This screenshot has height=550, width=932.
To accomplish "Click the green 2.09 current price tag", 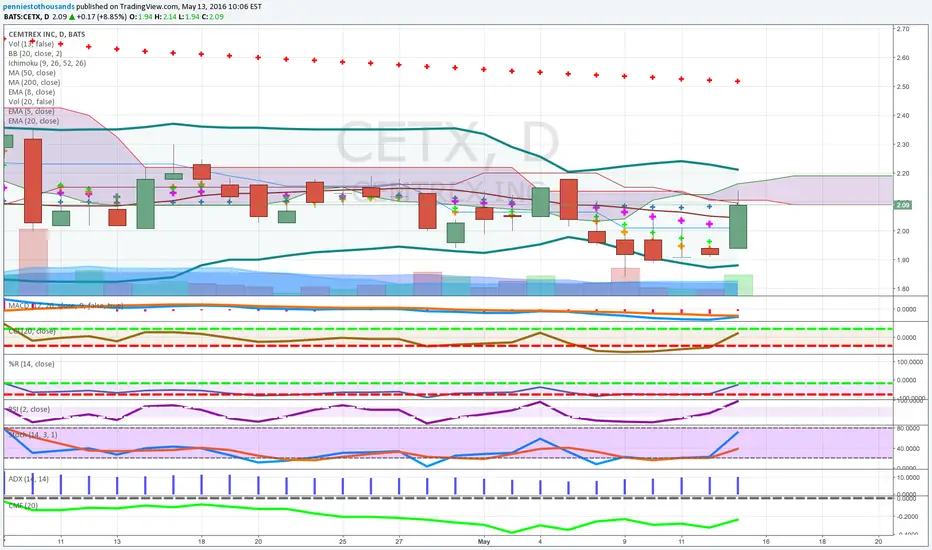I will click(903, 205).
